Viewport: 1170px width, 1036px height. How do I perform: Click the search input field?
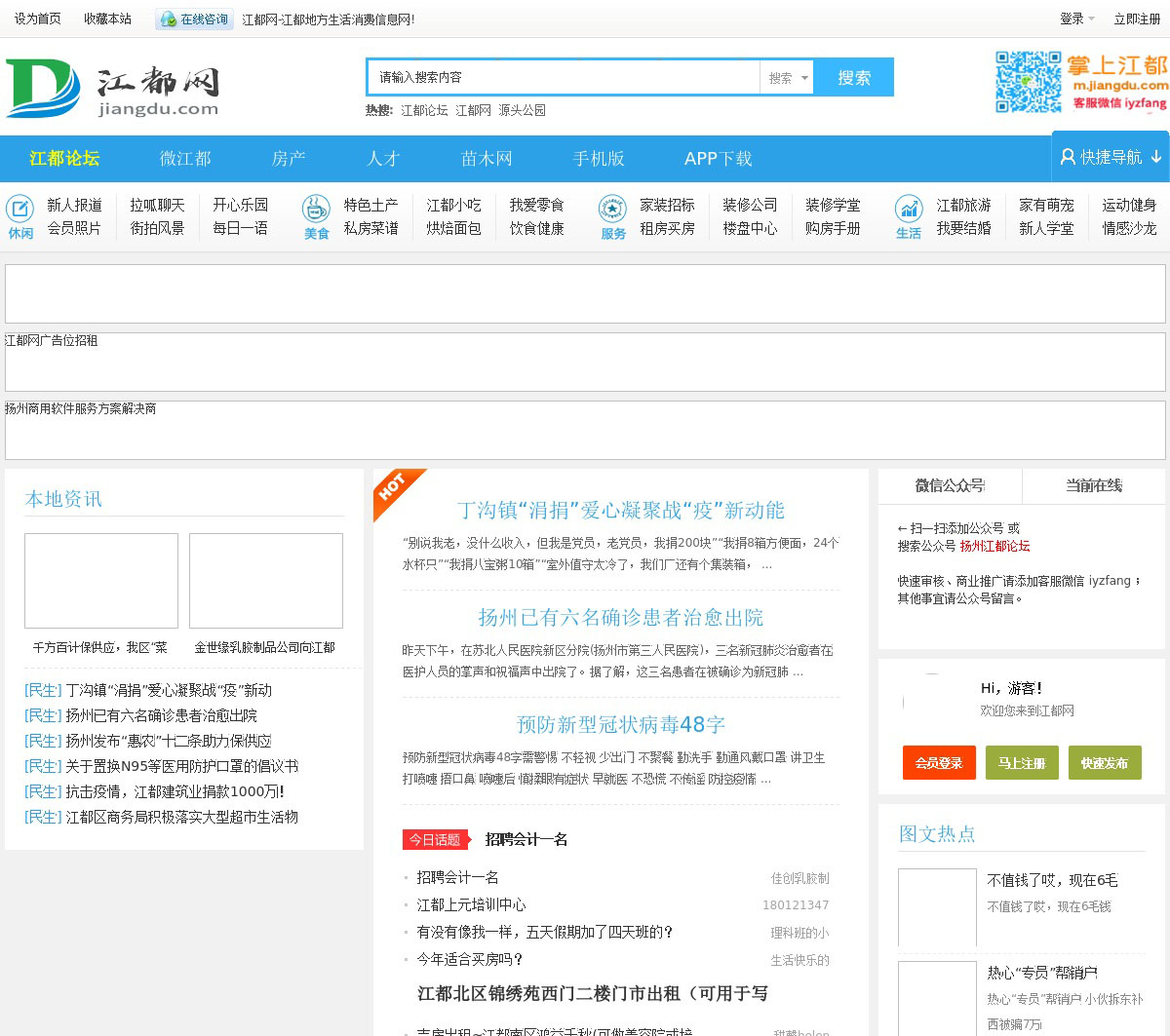564,78
